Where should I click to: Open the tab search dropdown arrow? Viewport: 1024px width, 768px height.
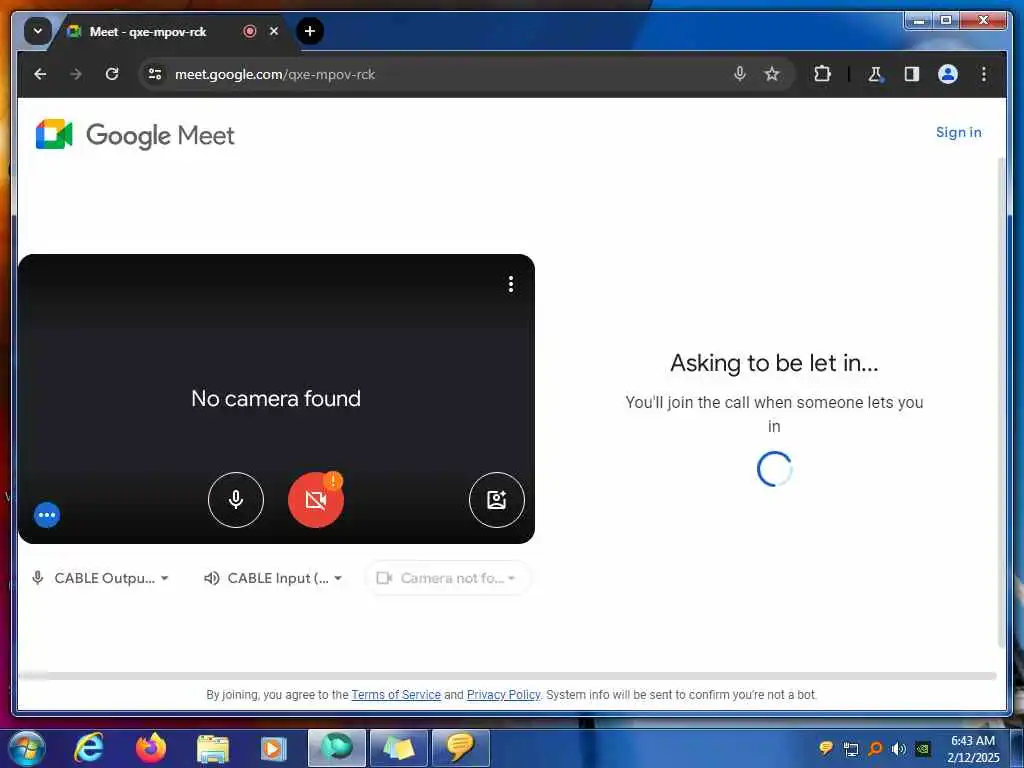(37, 31)
